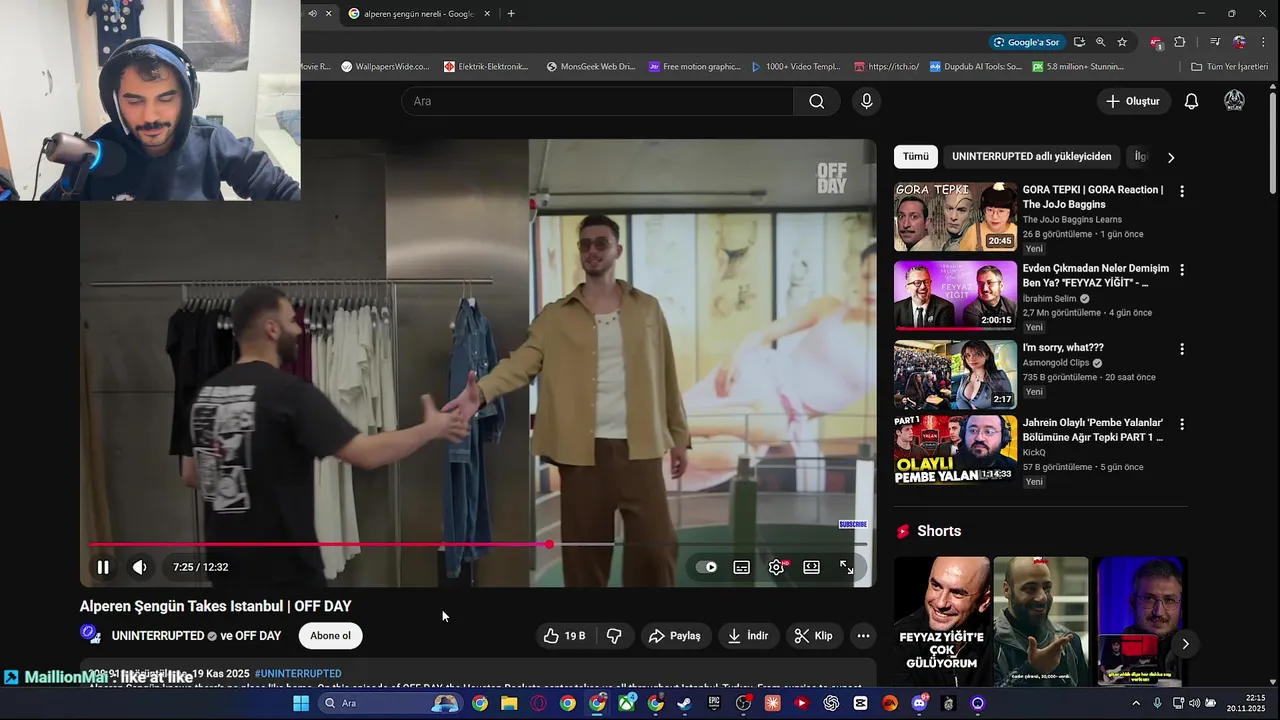
Task: Download the video via İndir
Action: 748,636
